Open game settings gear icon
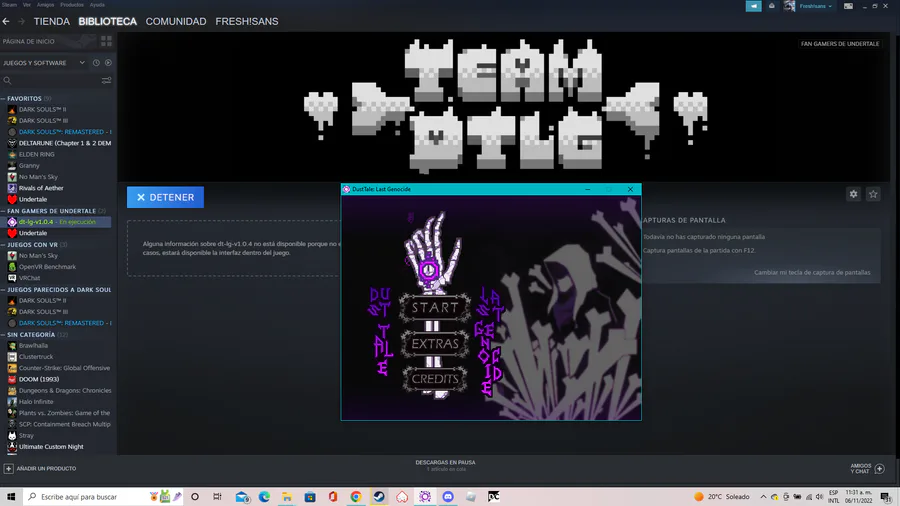This screenshot has width=900, height=506. click(x=854, y=194)
